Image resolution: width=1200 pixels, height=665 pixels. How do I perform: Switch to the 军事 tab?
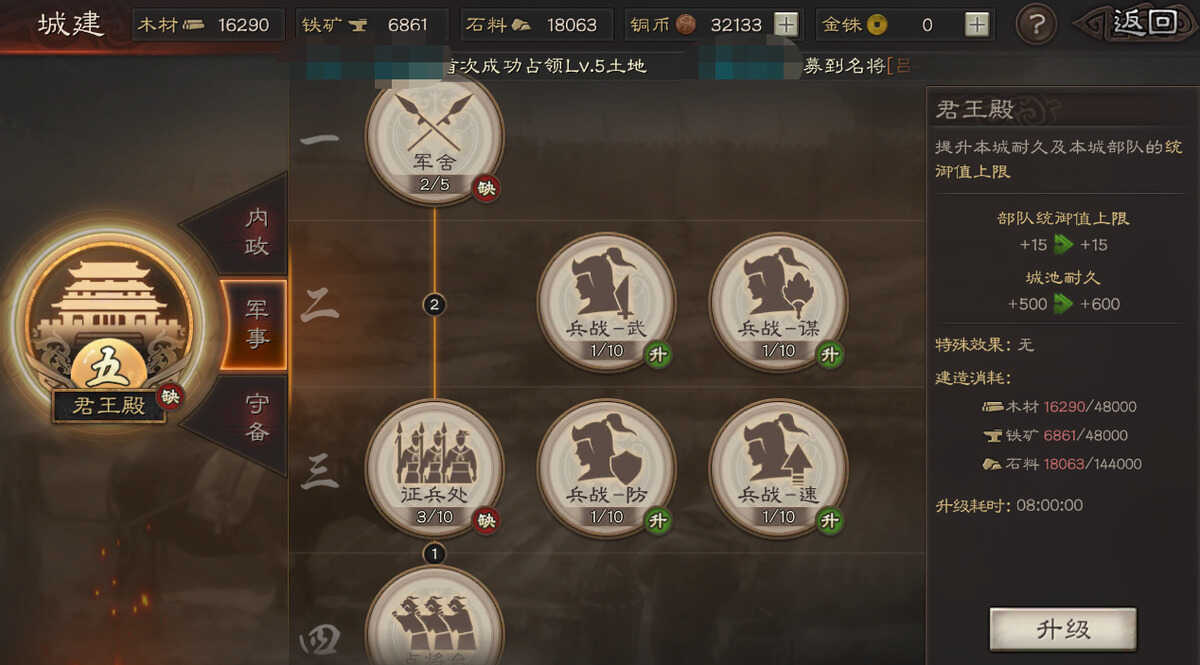256,324
